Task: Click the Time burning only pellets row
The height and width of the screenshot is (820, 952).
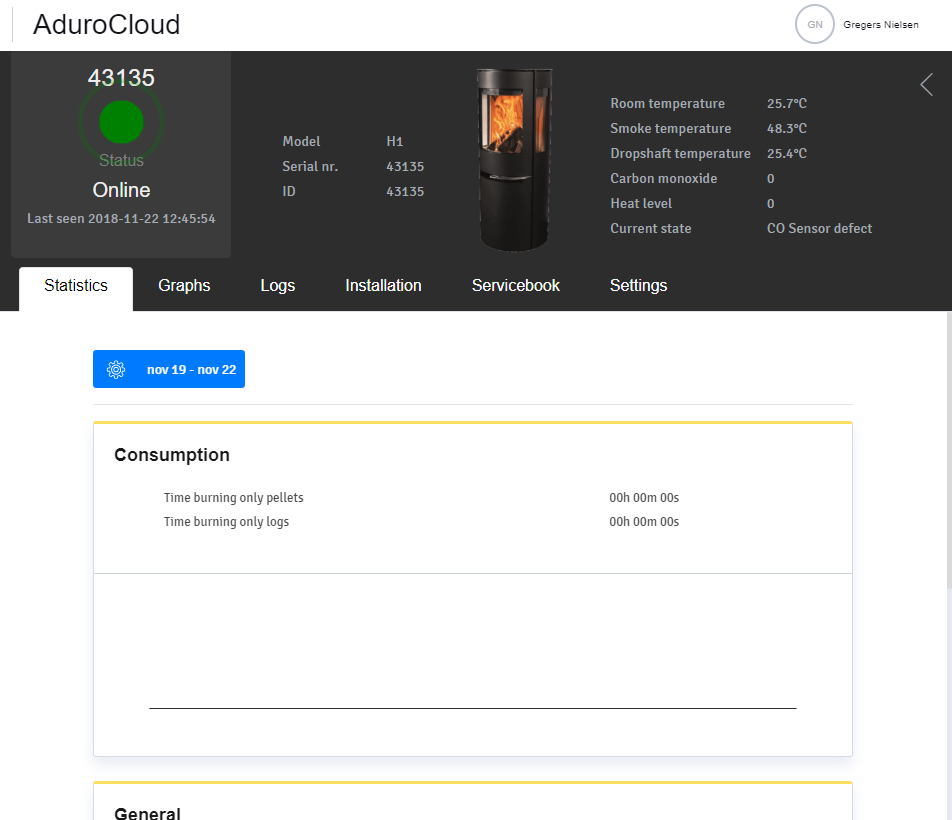Action: [421, 498]
